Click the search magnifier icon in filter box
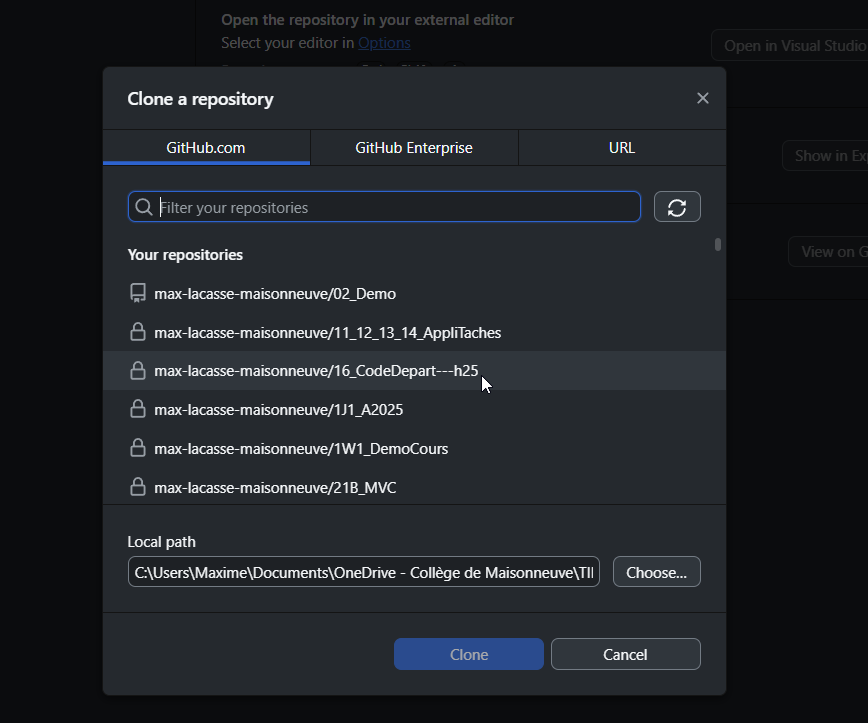 [x=143, y=207]
